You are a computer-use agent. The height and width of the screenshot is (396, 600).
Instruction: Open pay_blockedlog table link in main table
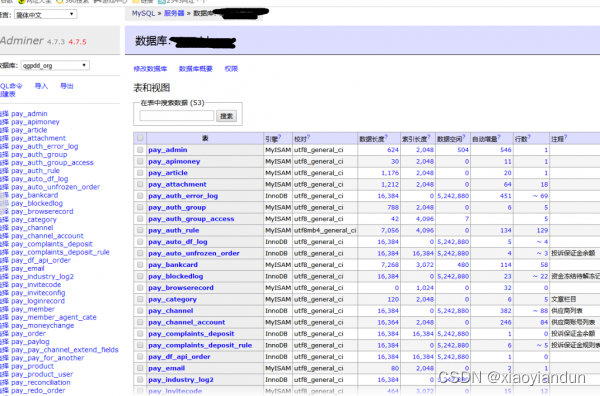176,276
